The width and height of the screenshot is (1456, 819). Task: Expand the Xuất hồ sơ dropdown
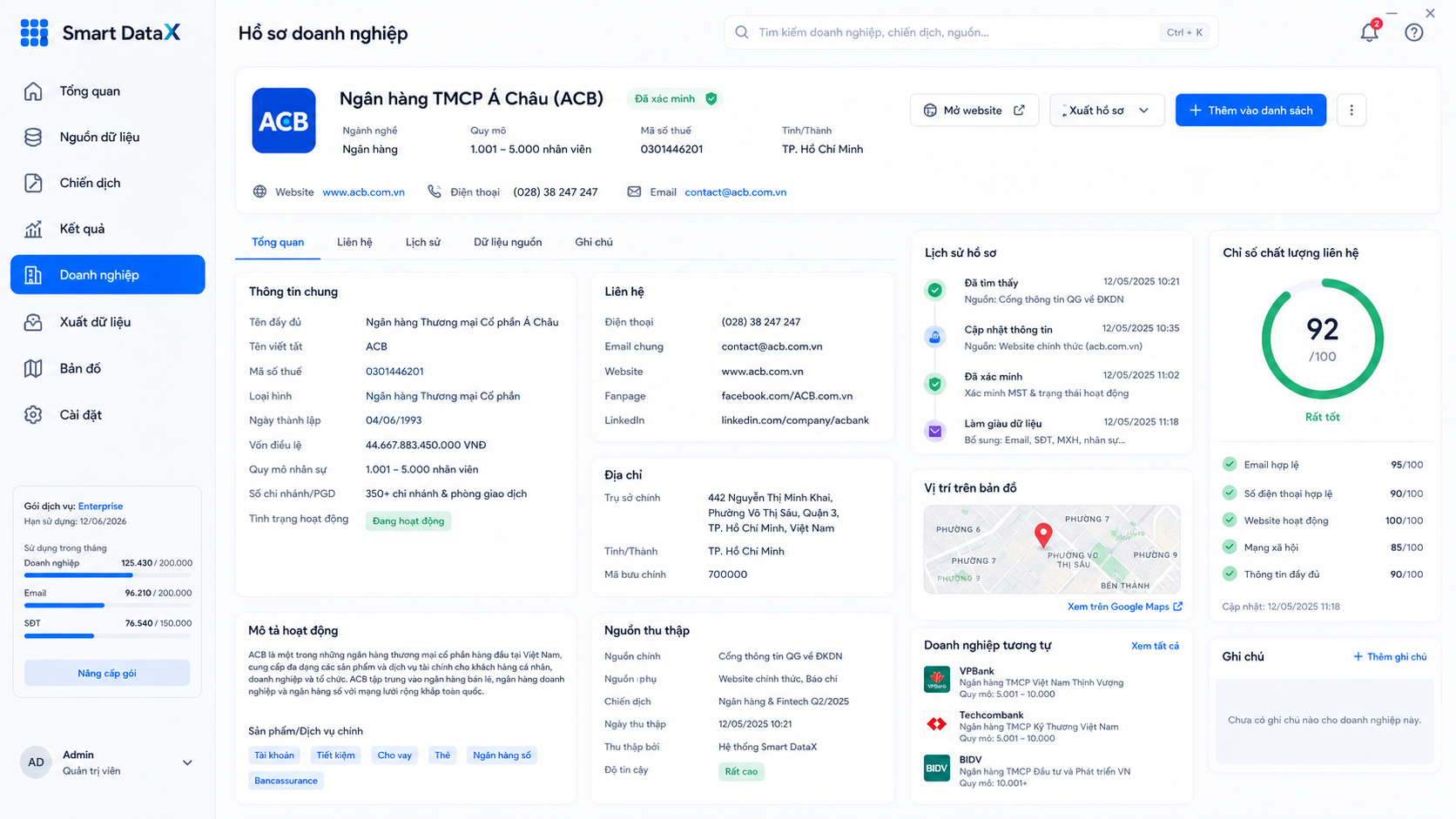coord(1107,111)
